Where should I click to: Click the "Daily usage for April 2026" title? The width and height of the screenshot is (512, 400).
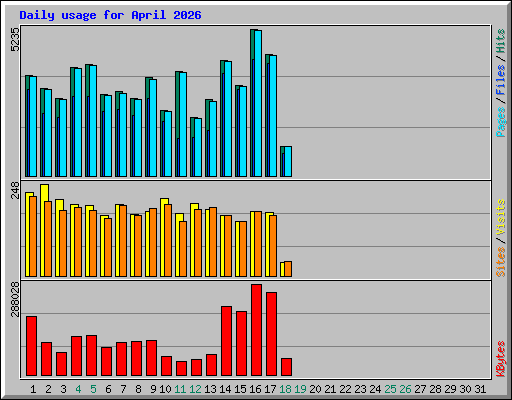[x=110, y=15]
